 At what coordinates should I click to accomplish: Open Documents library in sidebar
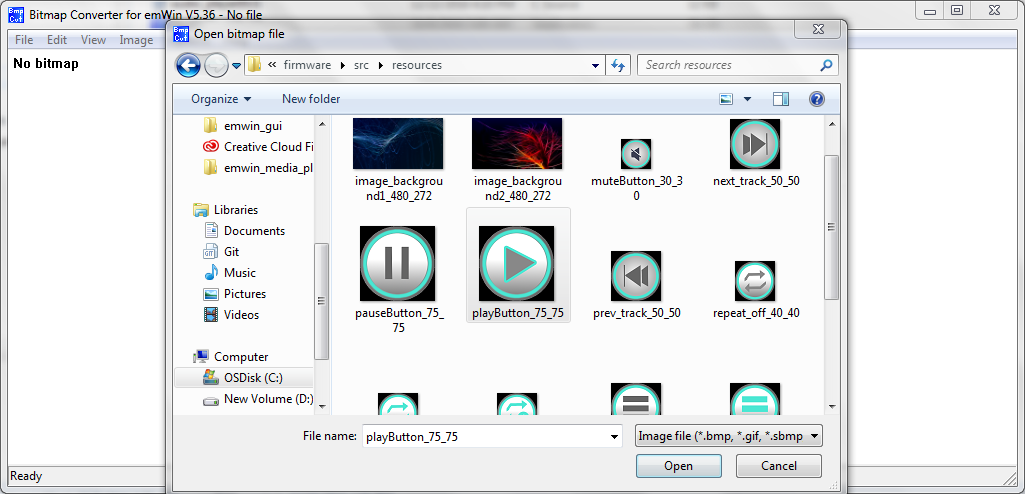click(244, 231)
